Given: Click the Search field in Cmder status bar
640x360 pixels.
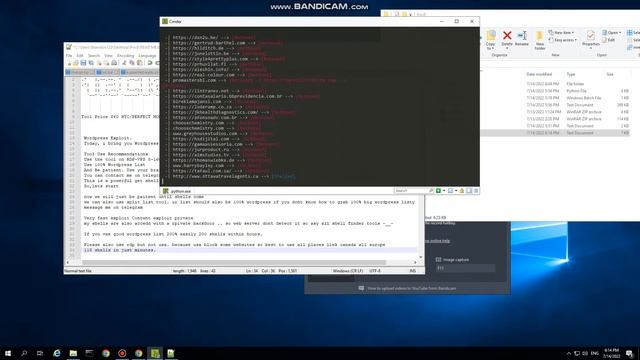Looking at the screenshot, I should [411, 191].
